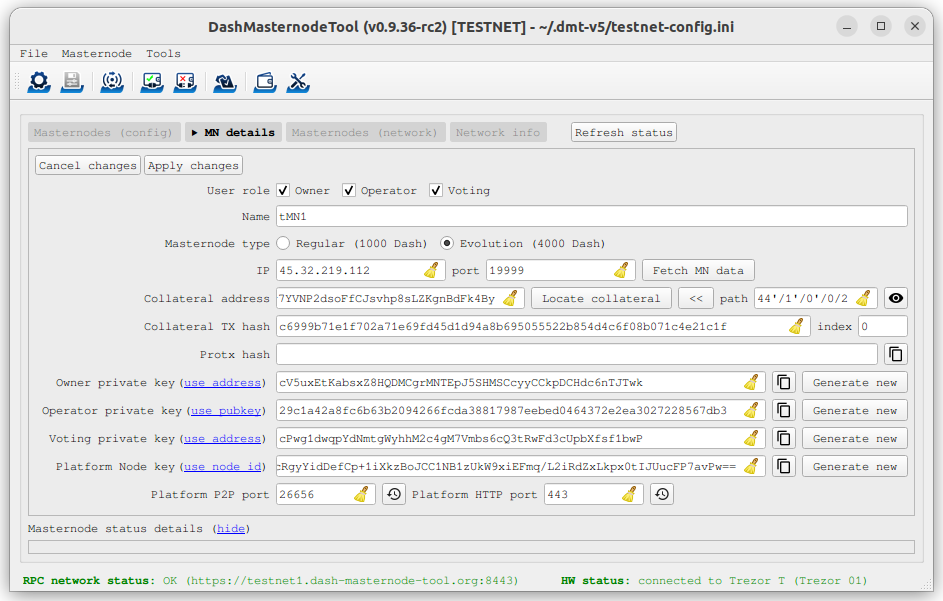Clear the Collateral TX hash field
Screen dimensions: 943x601
point(796,326)
